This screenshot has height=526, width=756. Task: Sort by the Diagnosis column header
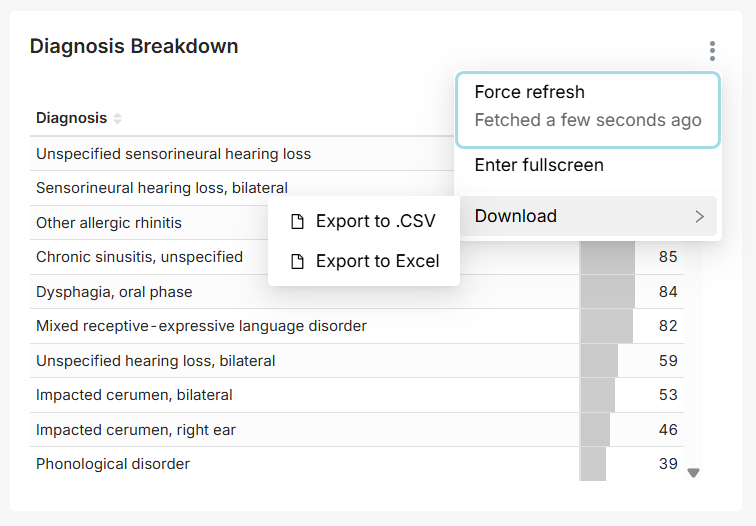click(x=71, y=118)
